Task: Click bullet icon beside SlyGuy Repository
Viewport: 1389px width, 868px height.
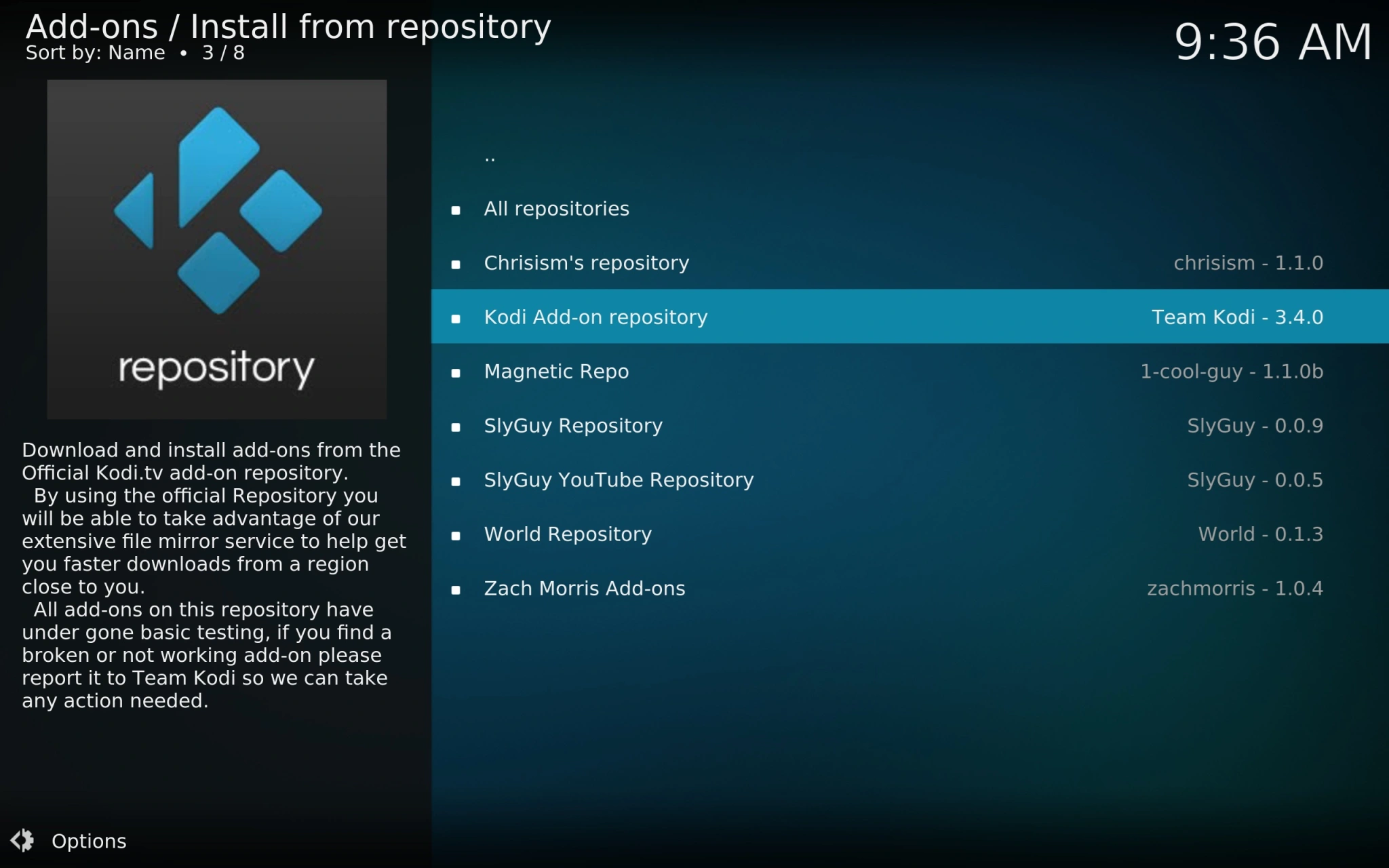Action: tap(456, 427)
